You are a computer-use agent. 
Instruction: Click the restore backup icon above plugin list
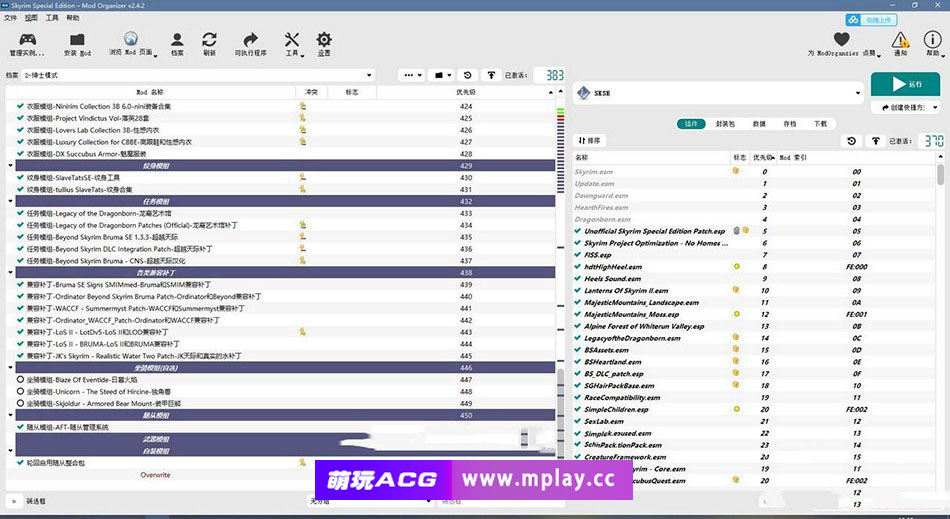[x=851, y=142]
